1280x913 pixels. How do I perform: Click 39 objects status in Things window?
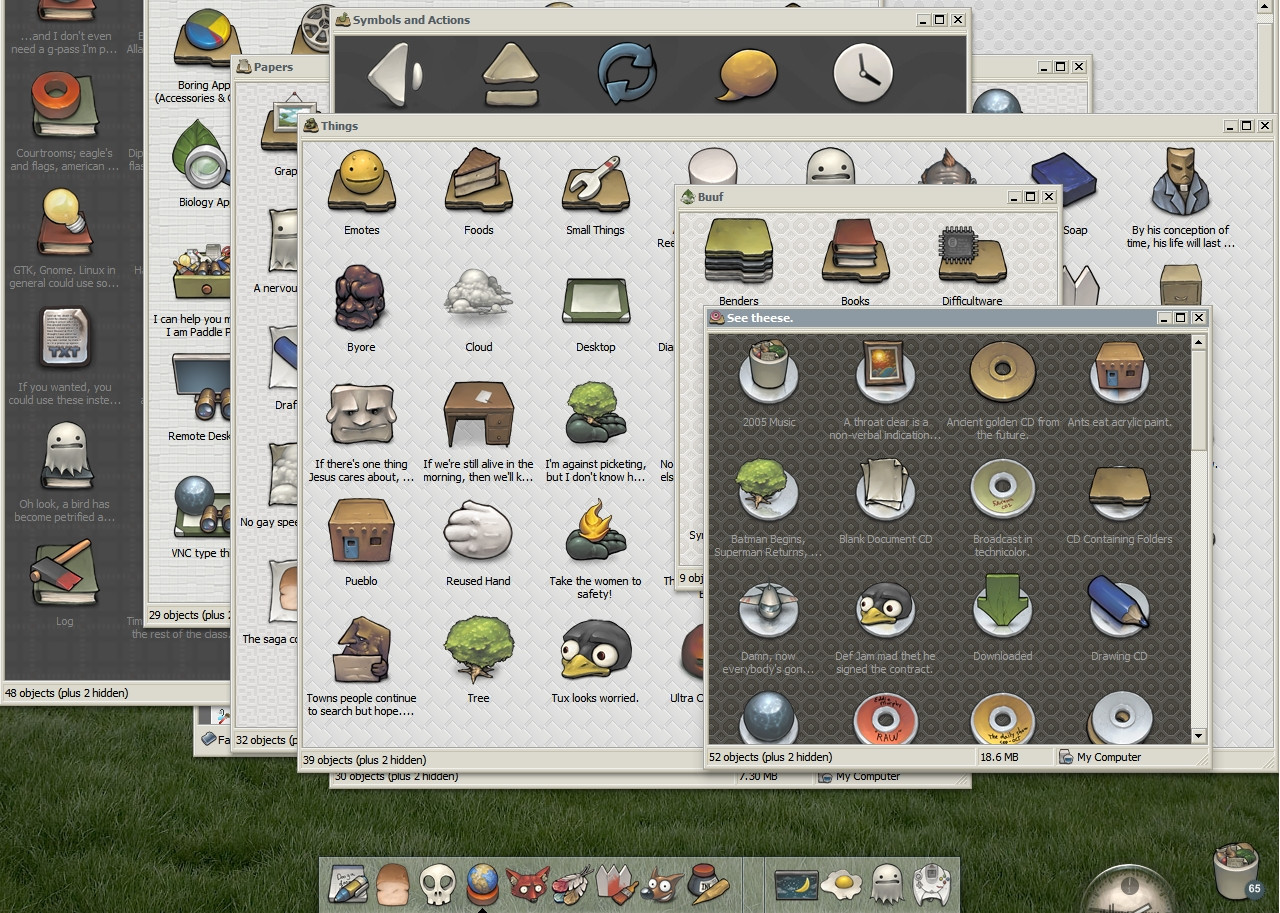pyautogui.click(x=364, y=760)
